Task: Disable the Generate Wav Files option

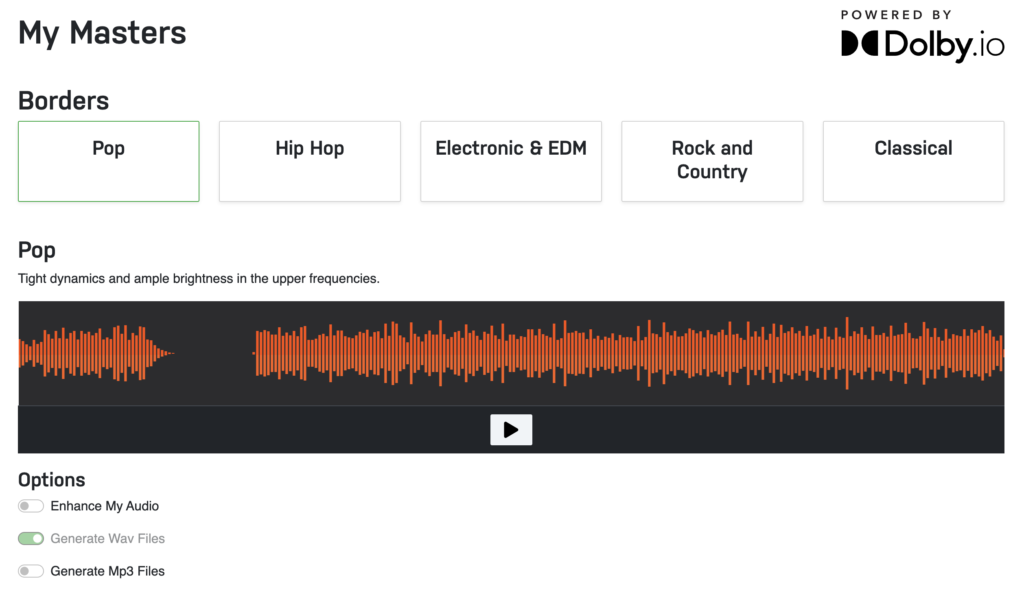Action: click(x=30, y=538)
